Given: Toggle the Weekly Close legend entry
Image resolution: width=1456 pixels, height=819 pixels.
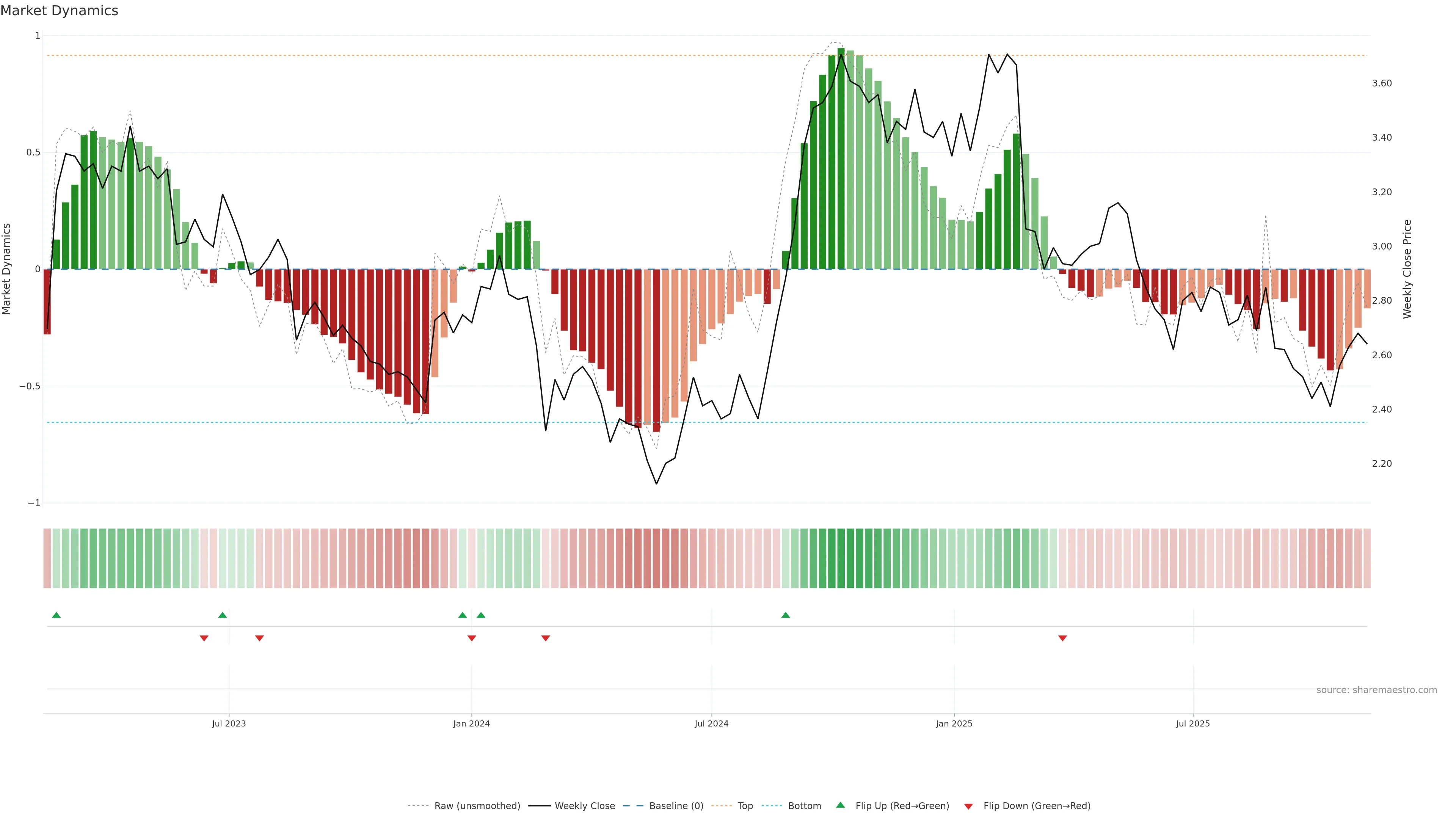Looking at the screenshot, I should click(x=584, y=806).
